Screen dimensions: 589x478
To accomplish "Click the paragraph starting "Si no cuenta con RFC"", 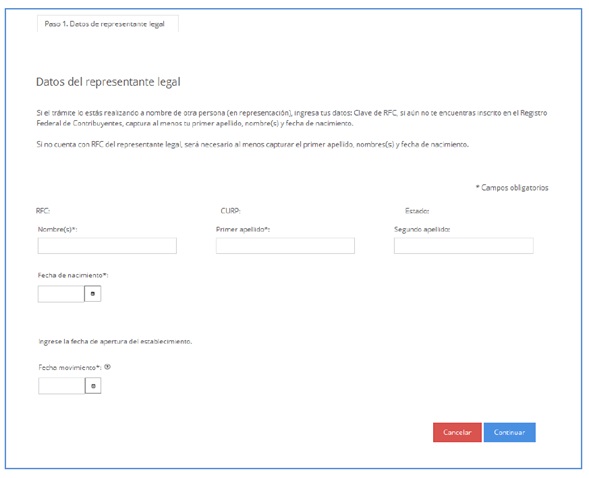I will click(252, 144).
